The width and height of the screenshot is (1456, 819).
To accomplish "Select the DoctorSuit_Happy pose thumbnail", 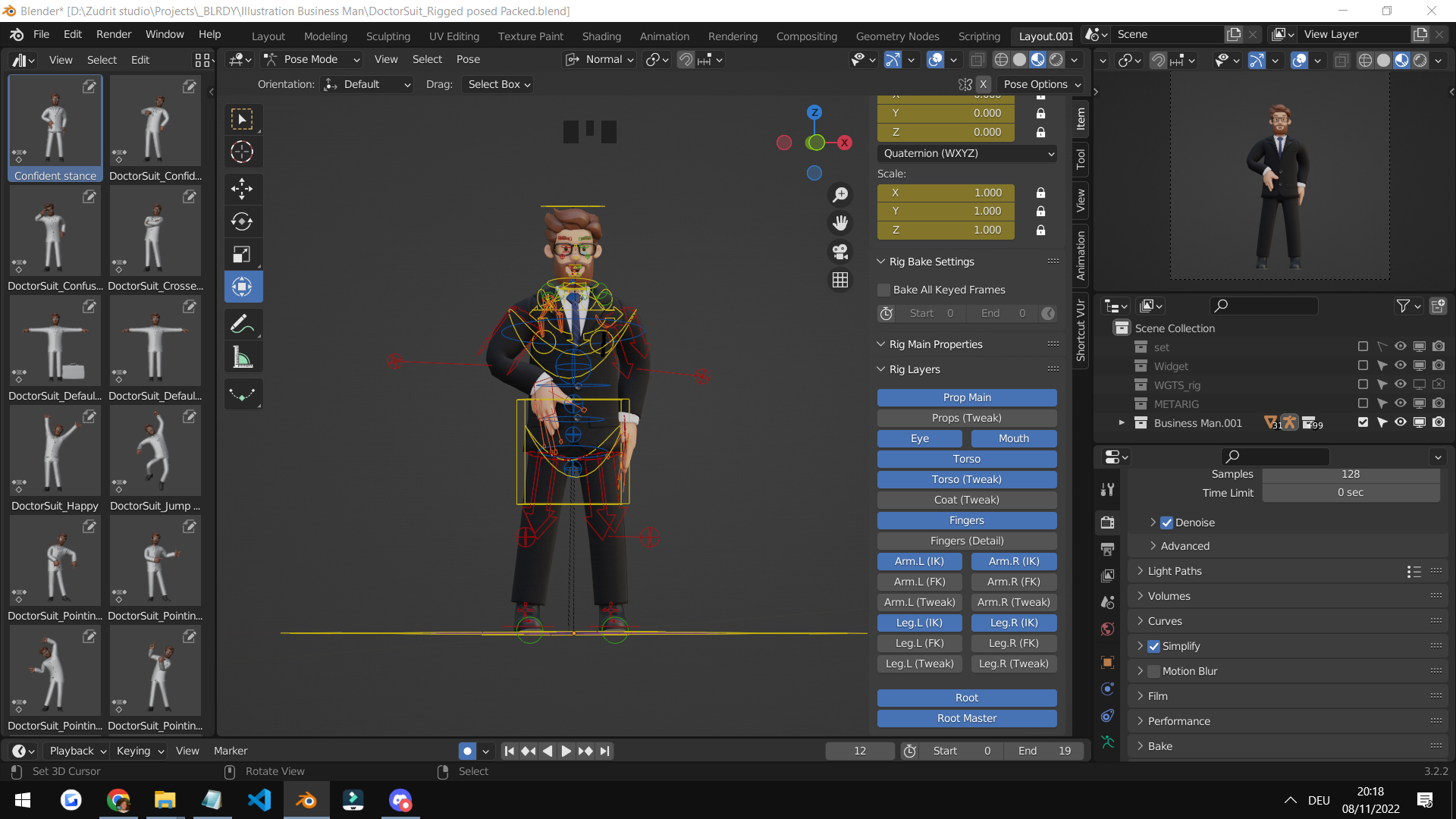I will [x=55, y=451].
